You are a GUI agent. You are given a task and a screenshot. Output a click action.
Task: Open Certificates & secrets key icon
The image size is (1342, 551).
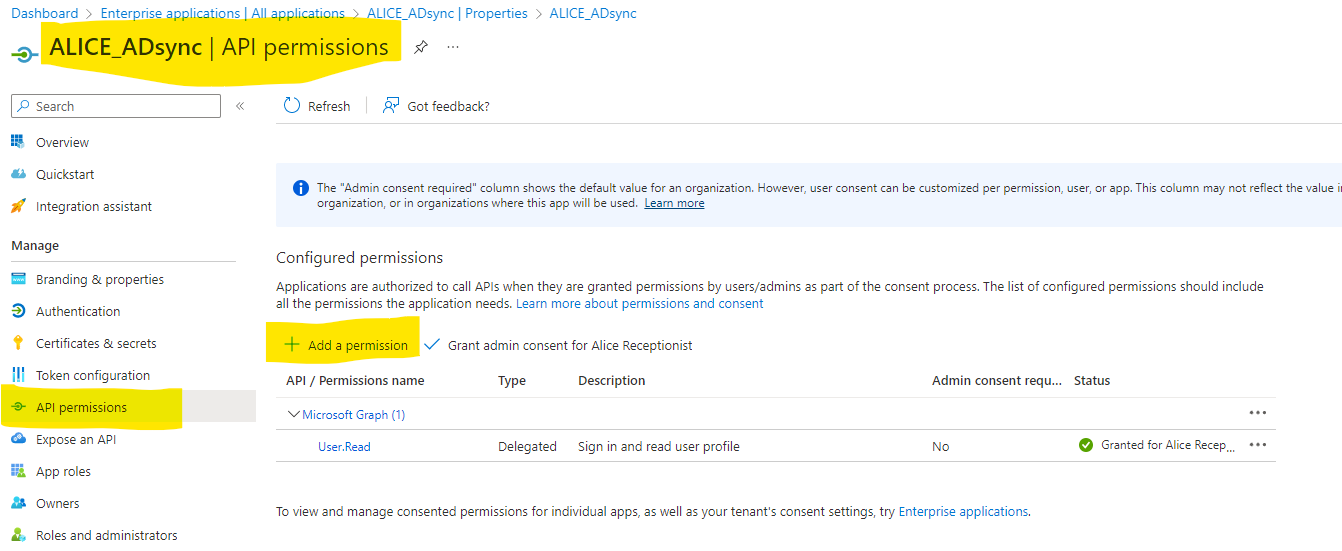point(18,343)
